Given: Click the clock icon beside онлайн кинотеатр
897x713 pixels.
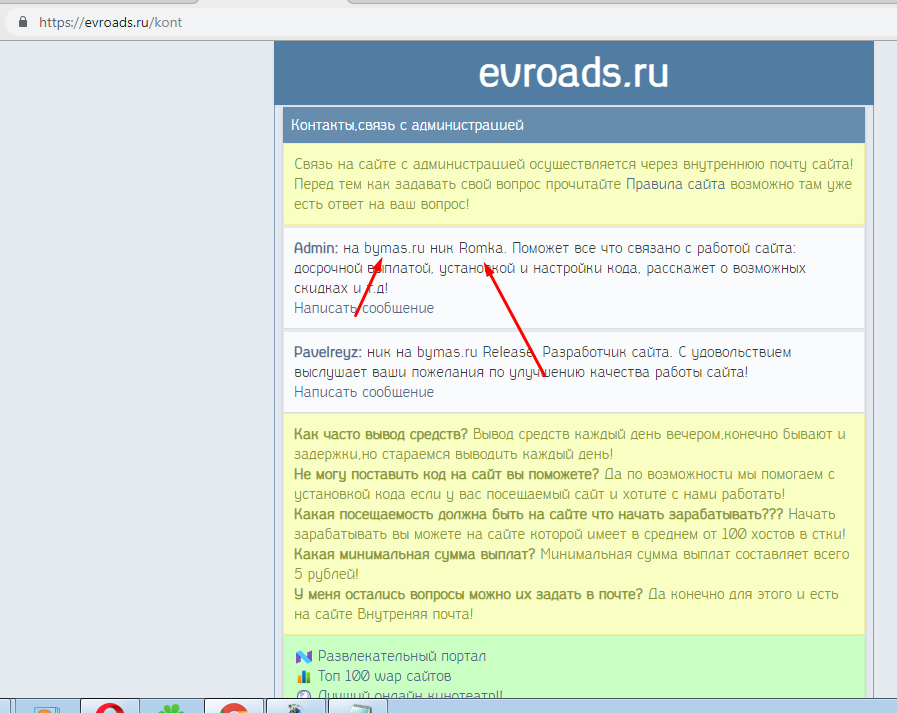Looking at the screenshot, I should coord(304,695).
